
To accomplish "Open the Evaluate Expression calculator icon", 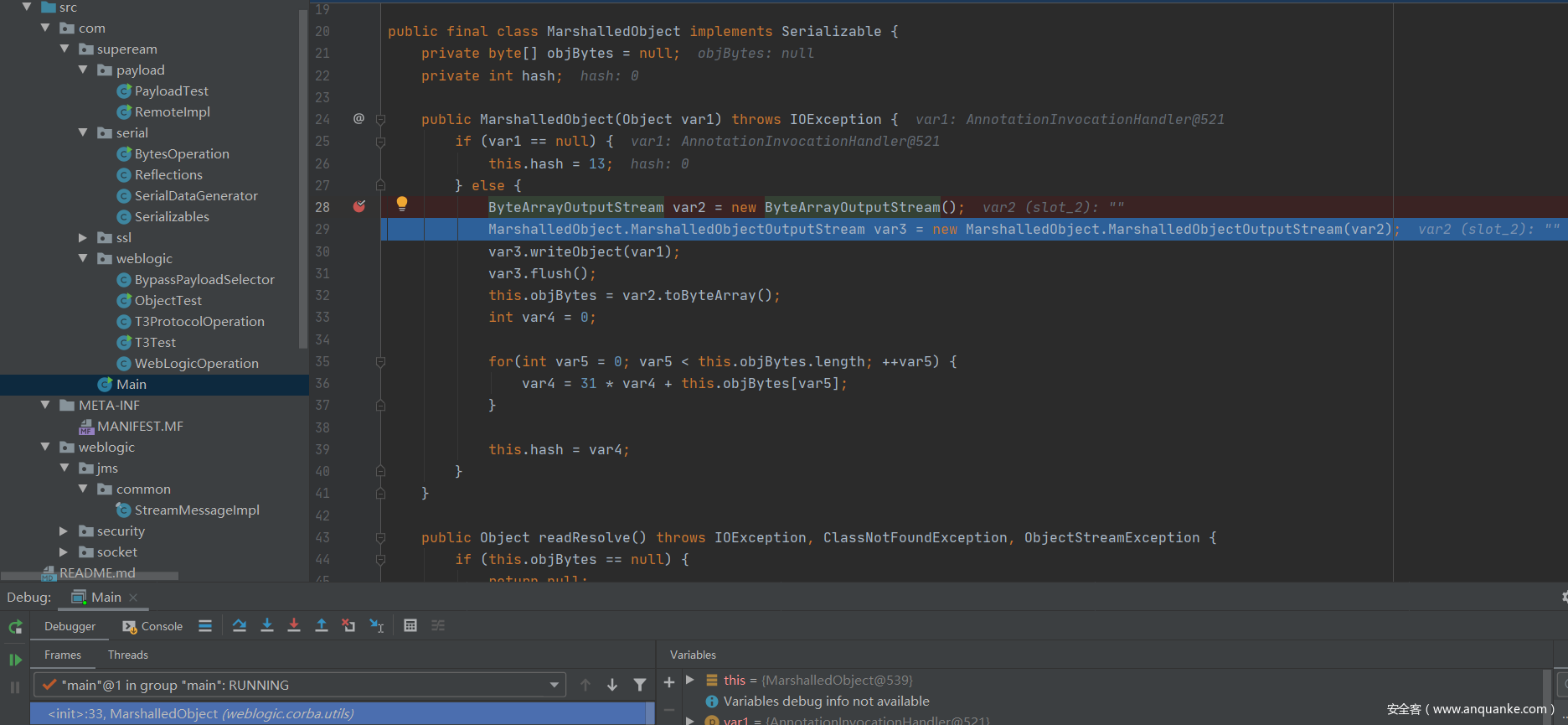I will tap(410, 625).
